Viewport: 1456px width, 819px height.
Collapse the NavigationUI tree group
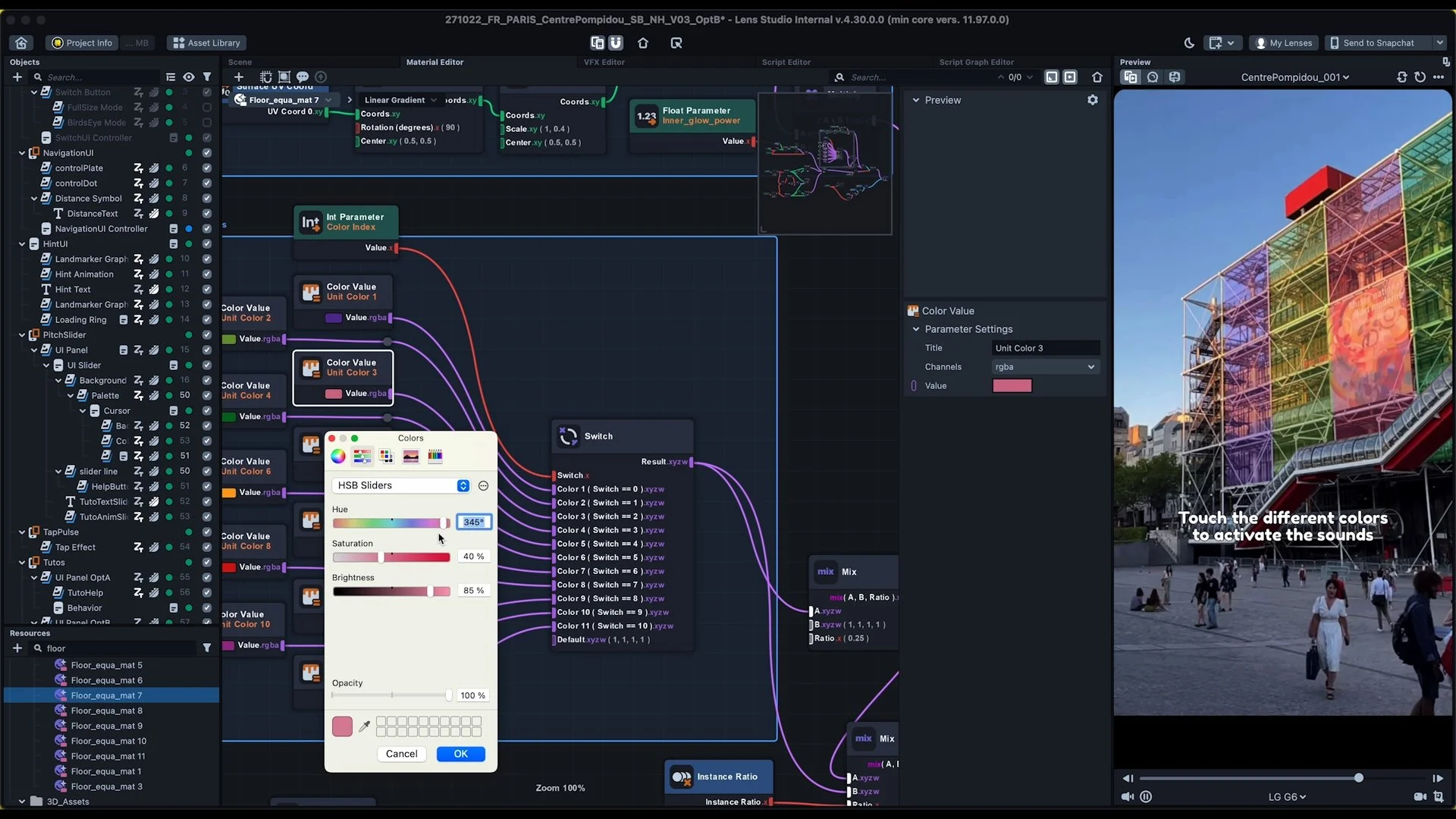(22, 153)
